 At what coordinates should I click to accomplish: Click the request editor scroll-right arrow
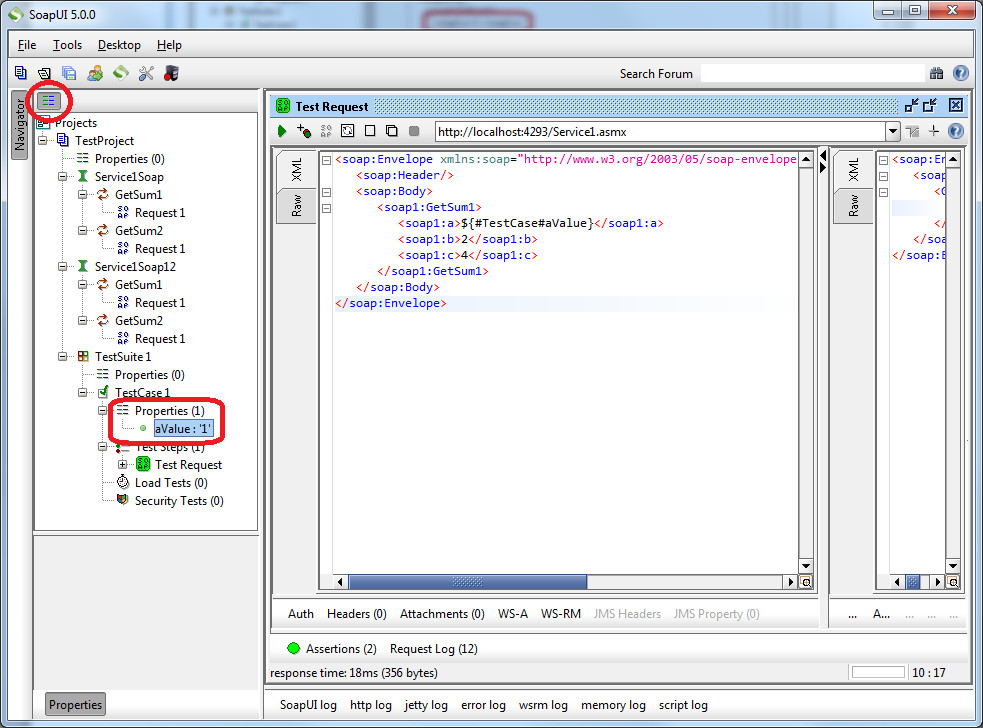pyautogui.click(x=791, y=582)
